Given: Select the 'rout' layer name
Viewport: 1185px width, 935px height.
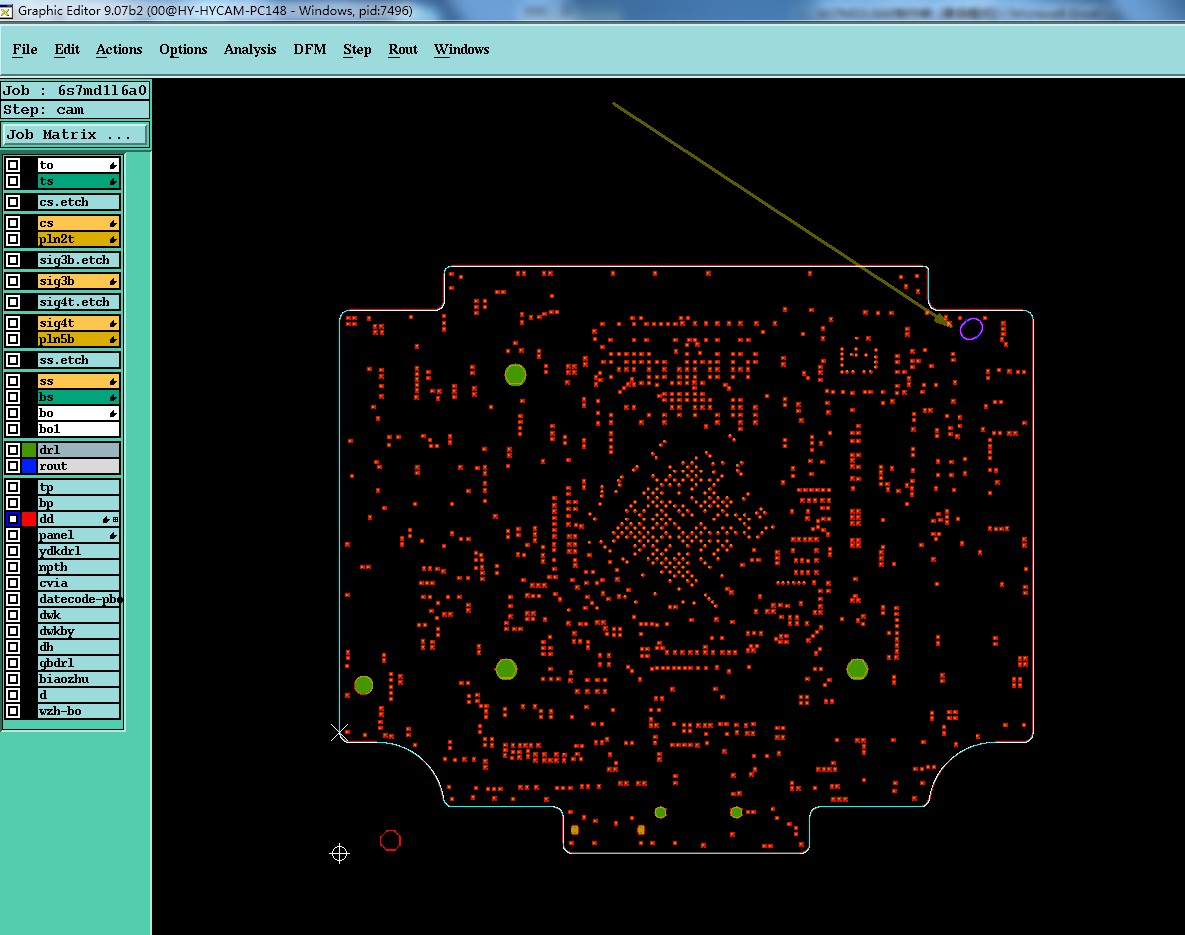Looking at the screenshot, I should tap(53, 466).
